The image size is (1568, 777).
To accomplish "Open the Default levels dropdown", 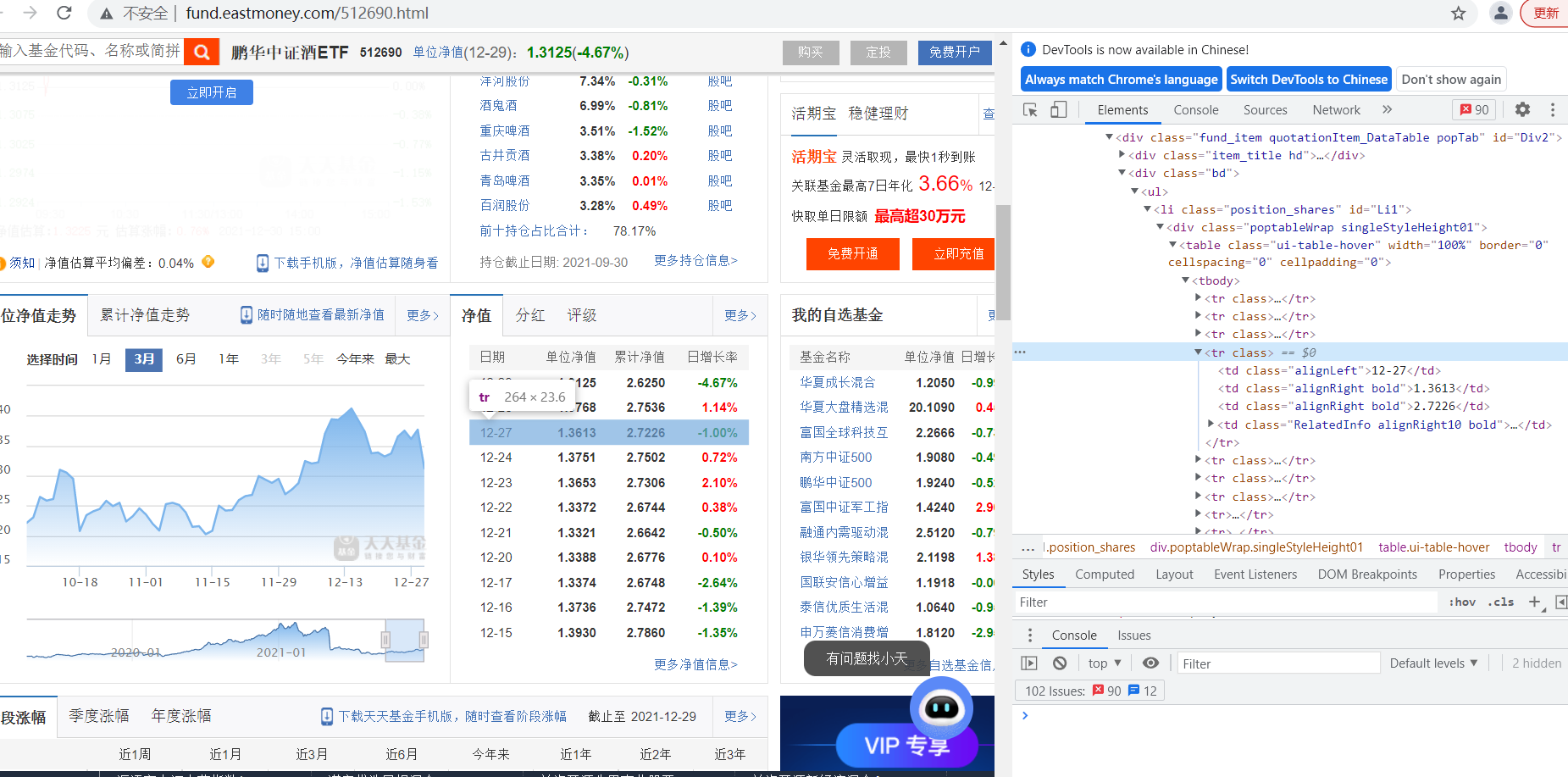I will point(1433,663).
